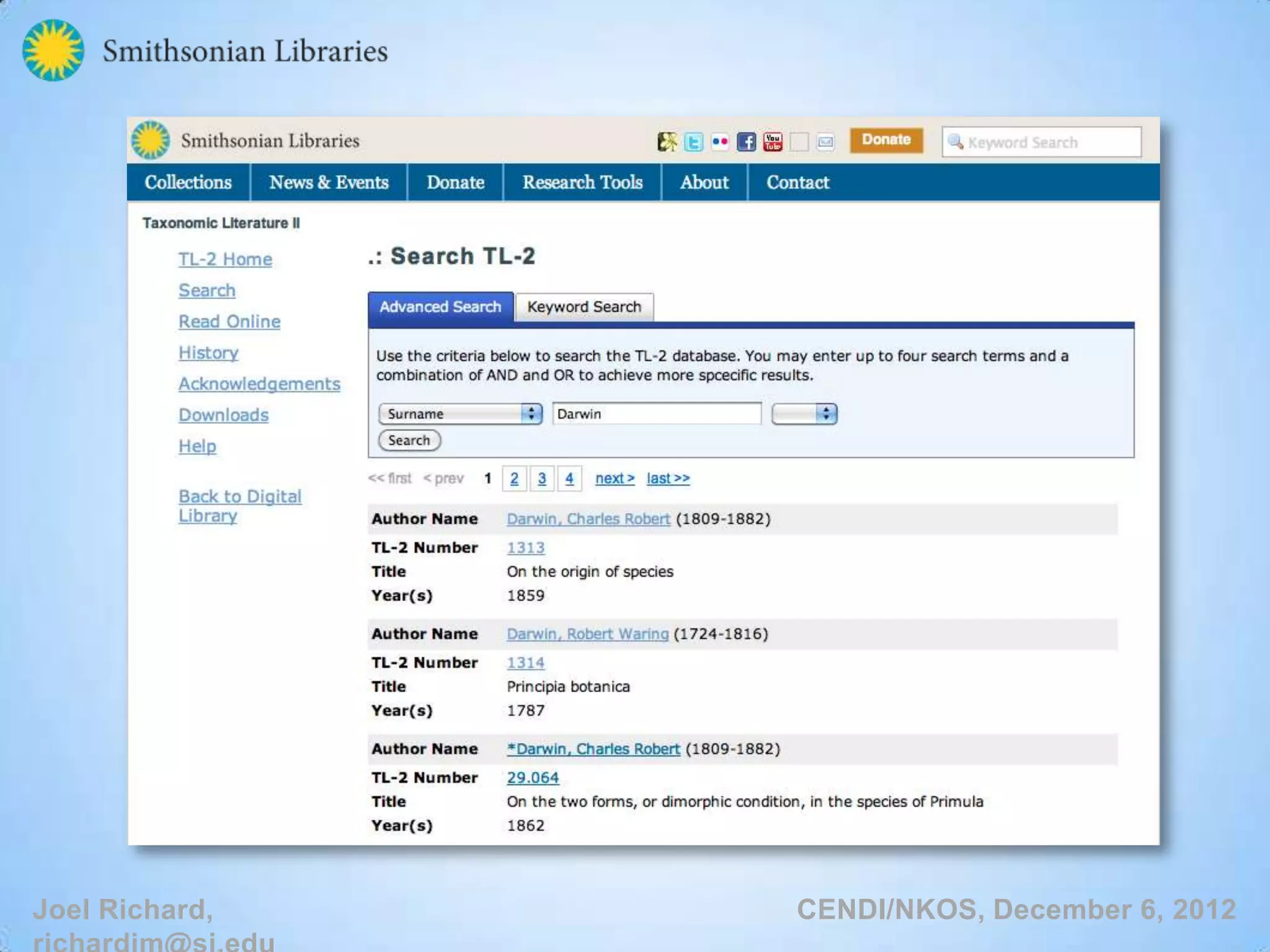Click the search term field containing Darwin
This screenshot has width=1270, height=952.
click(656, 413)
